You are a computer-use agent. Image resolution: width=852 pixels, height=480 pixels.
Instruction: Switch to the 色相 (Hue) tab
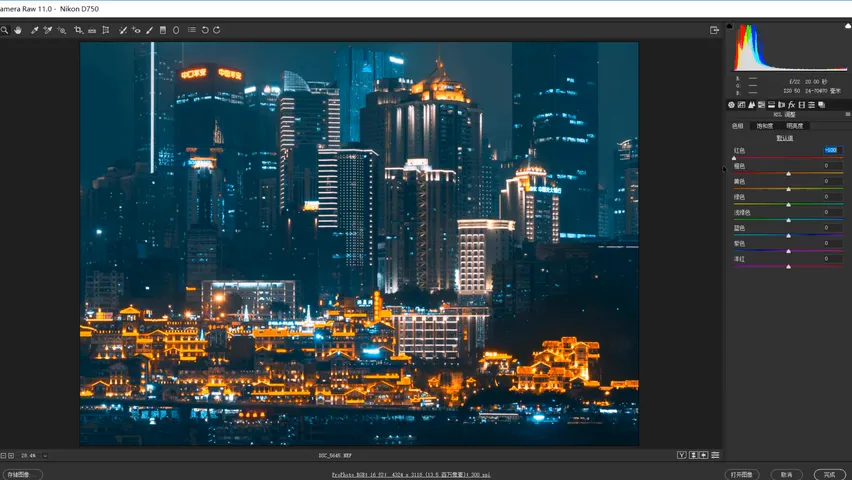click(x=737, y=126)
